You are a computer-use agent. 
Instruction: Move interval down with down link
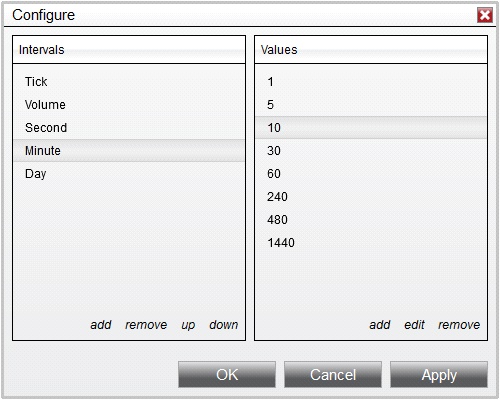[224, 325]
